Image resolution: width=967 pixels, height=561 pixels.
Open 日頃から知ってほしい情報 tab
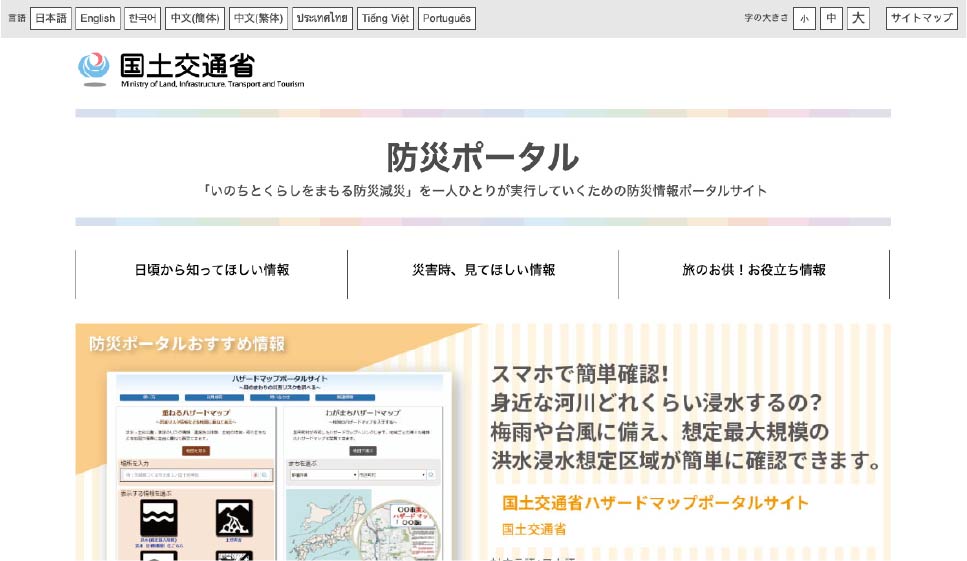click(212, 270)
